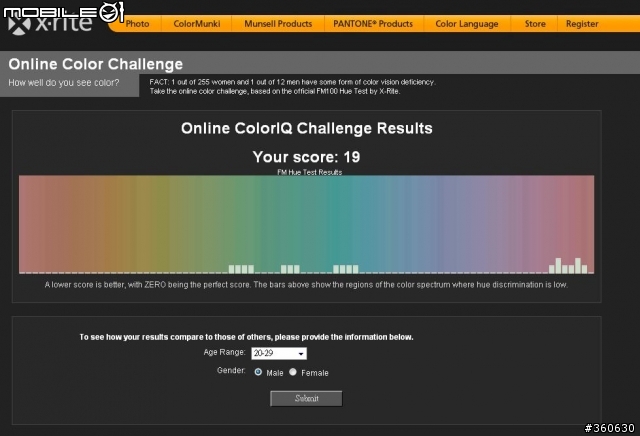This screenshot has width=640, height=436.
Task: Click the Register link in navigation
Action: click(x=582, y=24)
